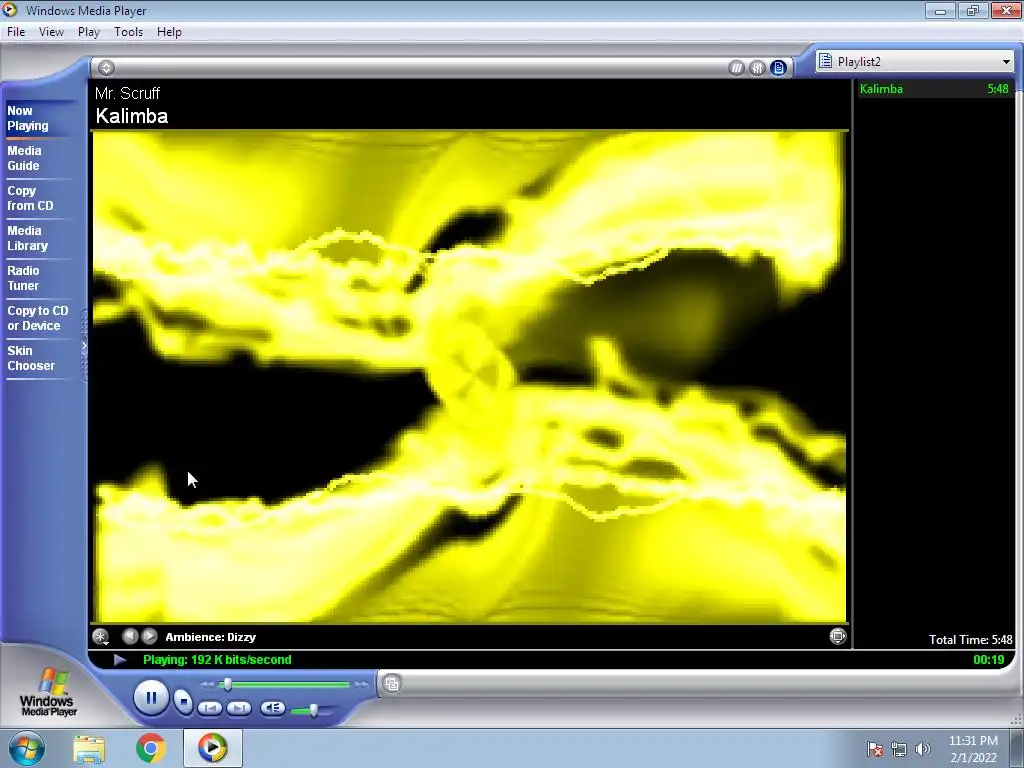Open the File menu
Screen dimensions: 1024x768
[x=16, y=32]
